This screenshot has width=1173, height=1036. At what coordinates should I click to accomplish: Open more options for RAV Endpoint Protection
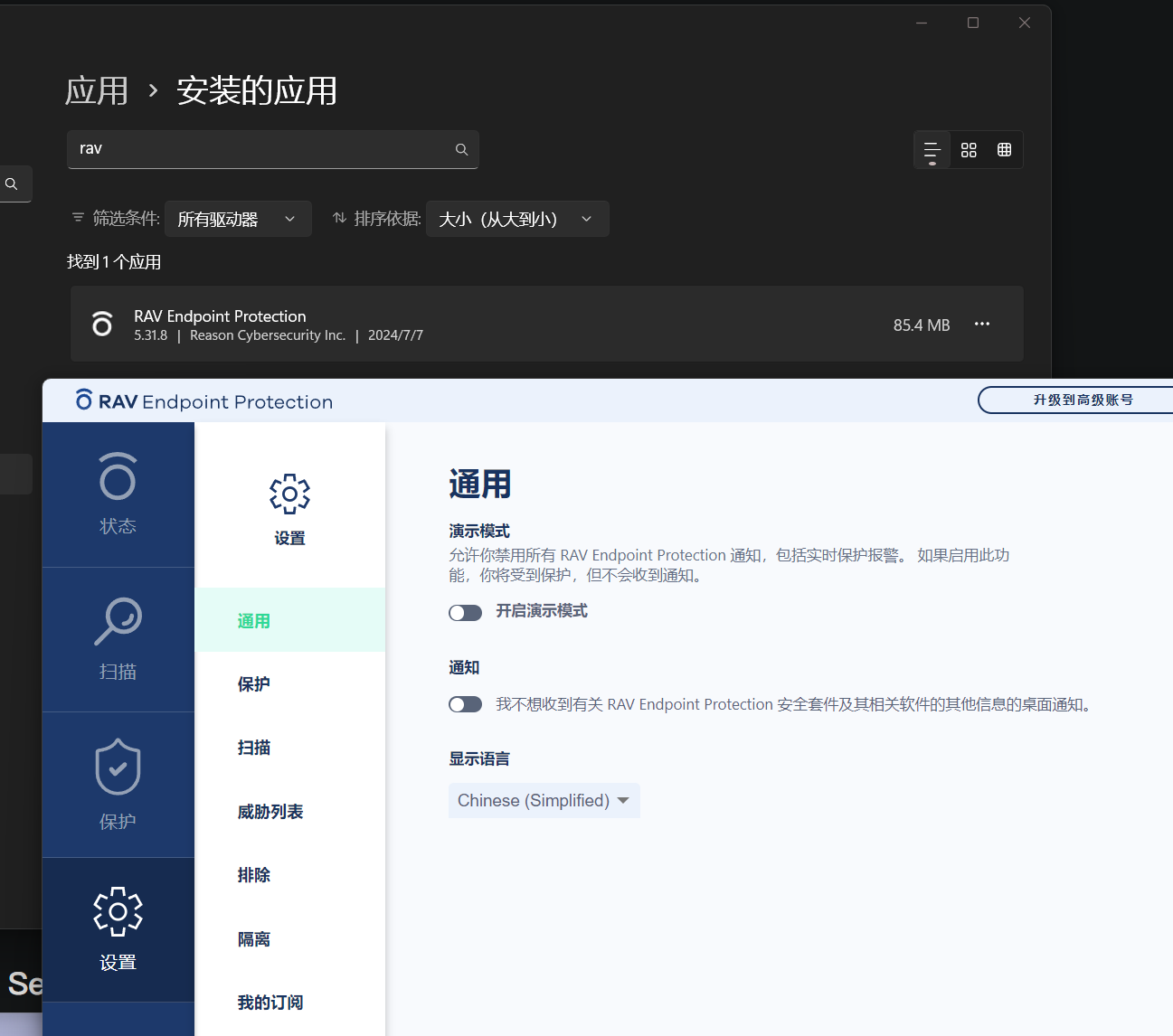981,324
